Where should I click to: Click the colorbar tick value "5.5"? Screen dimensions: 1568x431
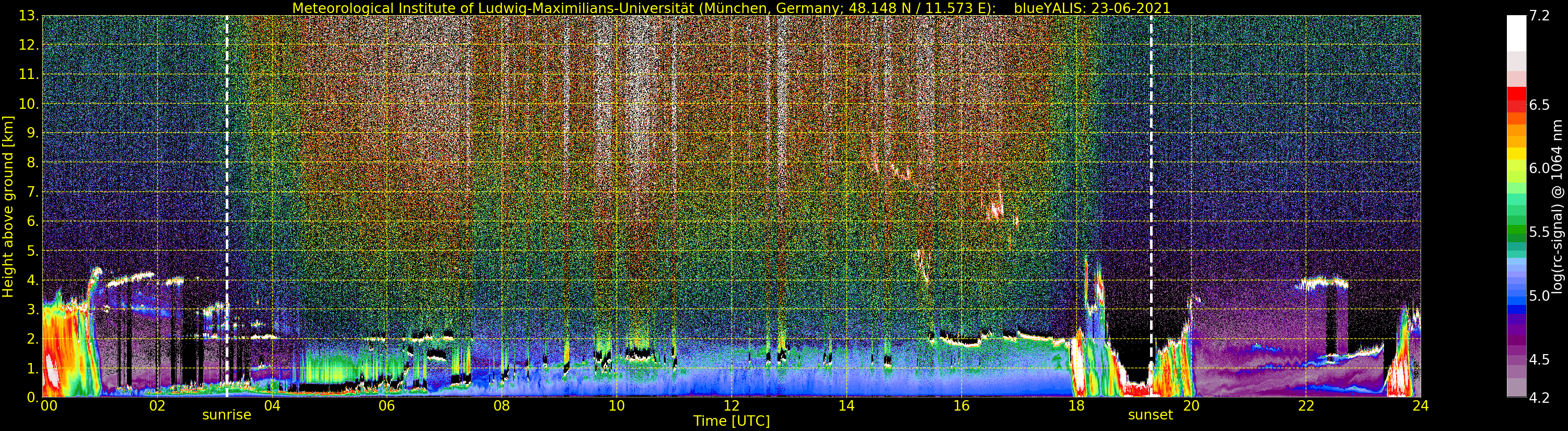1539,232
